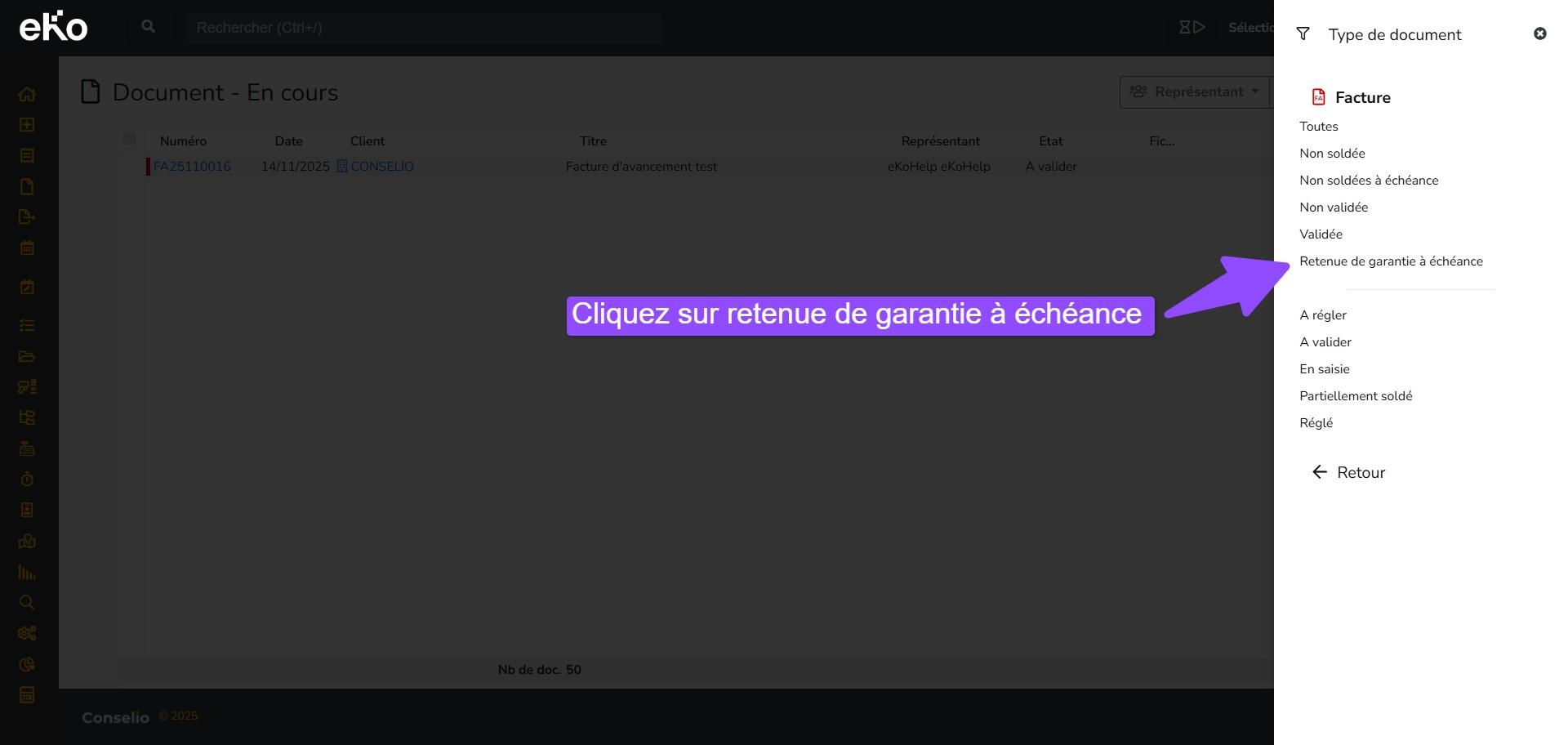Click the filter funnel icon in the panel

point(1303,34)
